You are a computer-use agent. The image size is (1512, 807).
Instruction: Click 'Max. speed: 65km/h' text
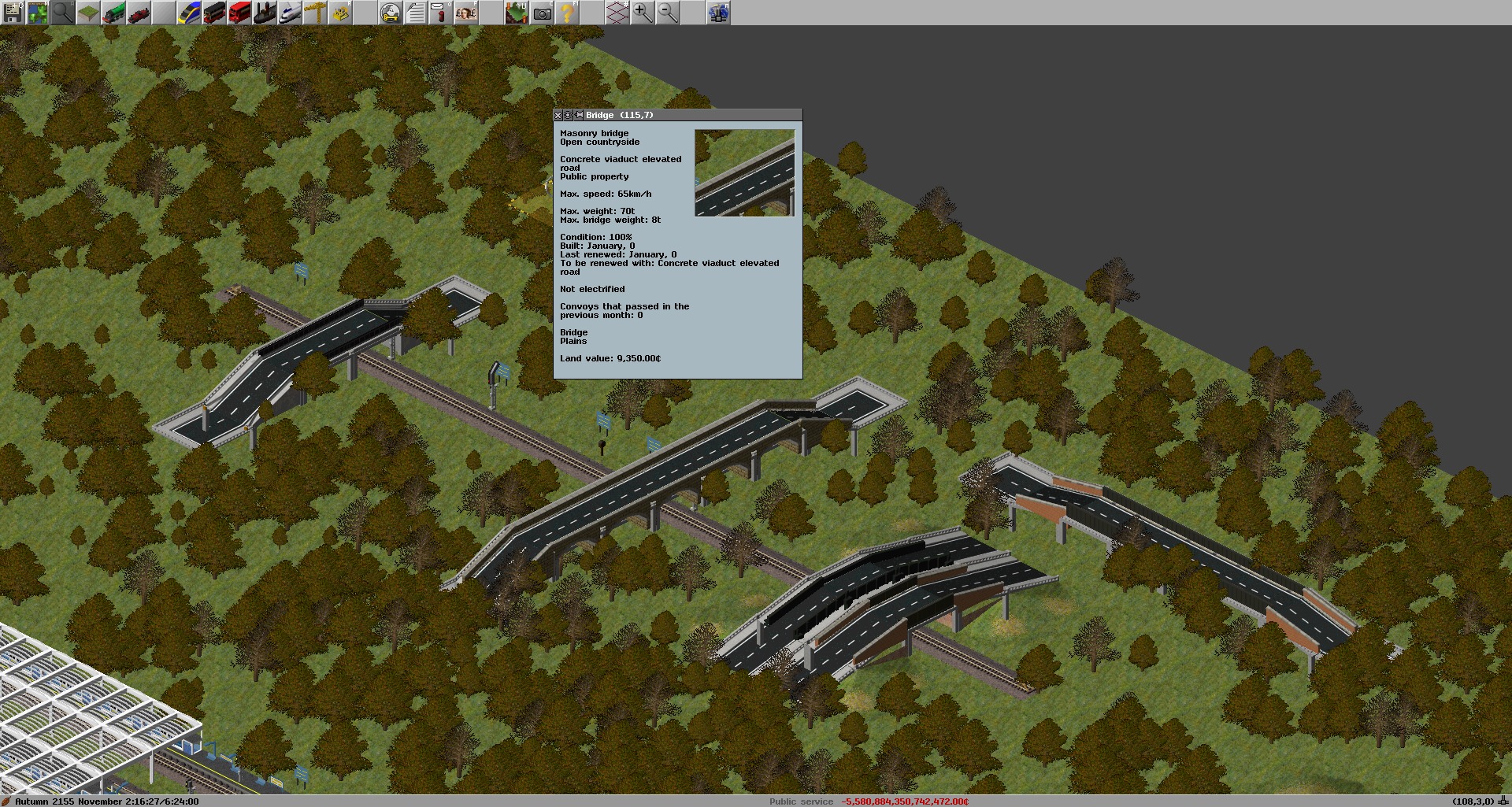(x=606, y=194)
